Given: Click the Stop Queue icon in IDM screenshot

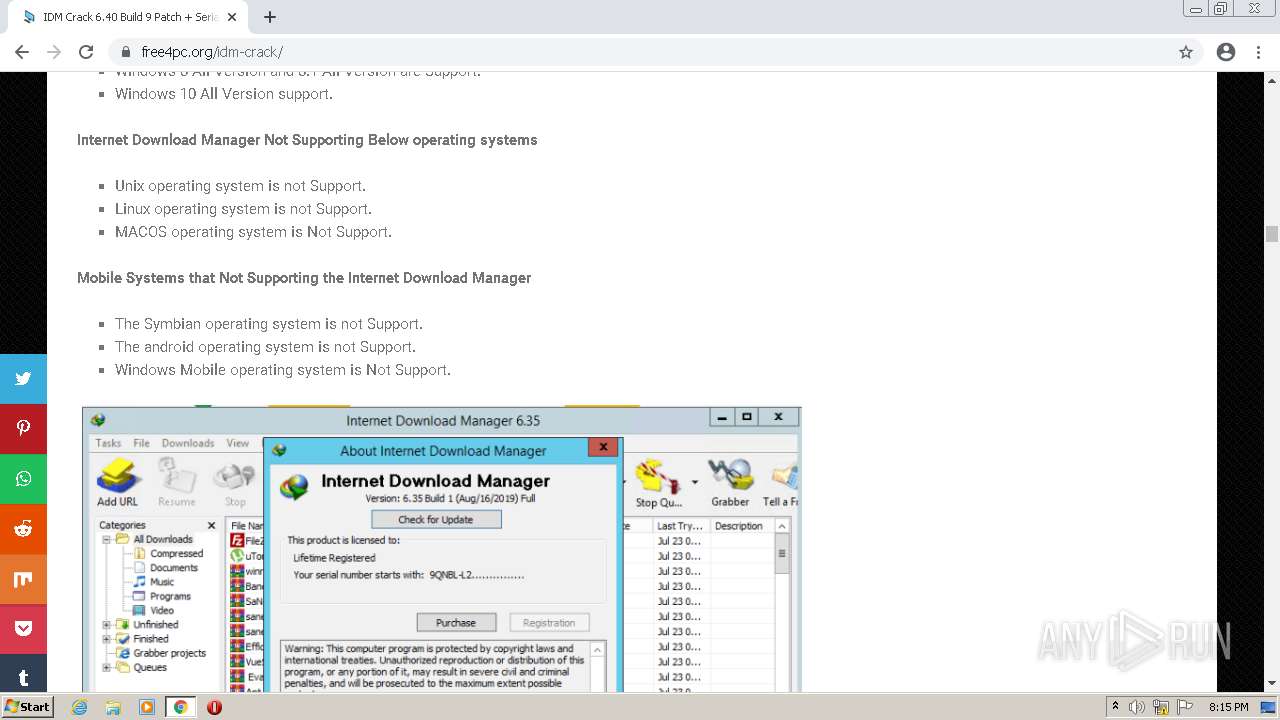Looking at the screenshot, I should pos(659,483).
